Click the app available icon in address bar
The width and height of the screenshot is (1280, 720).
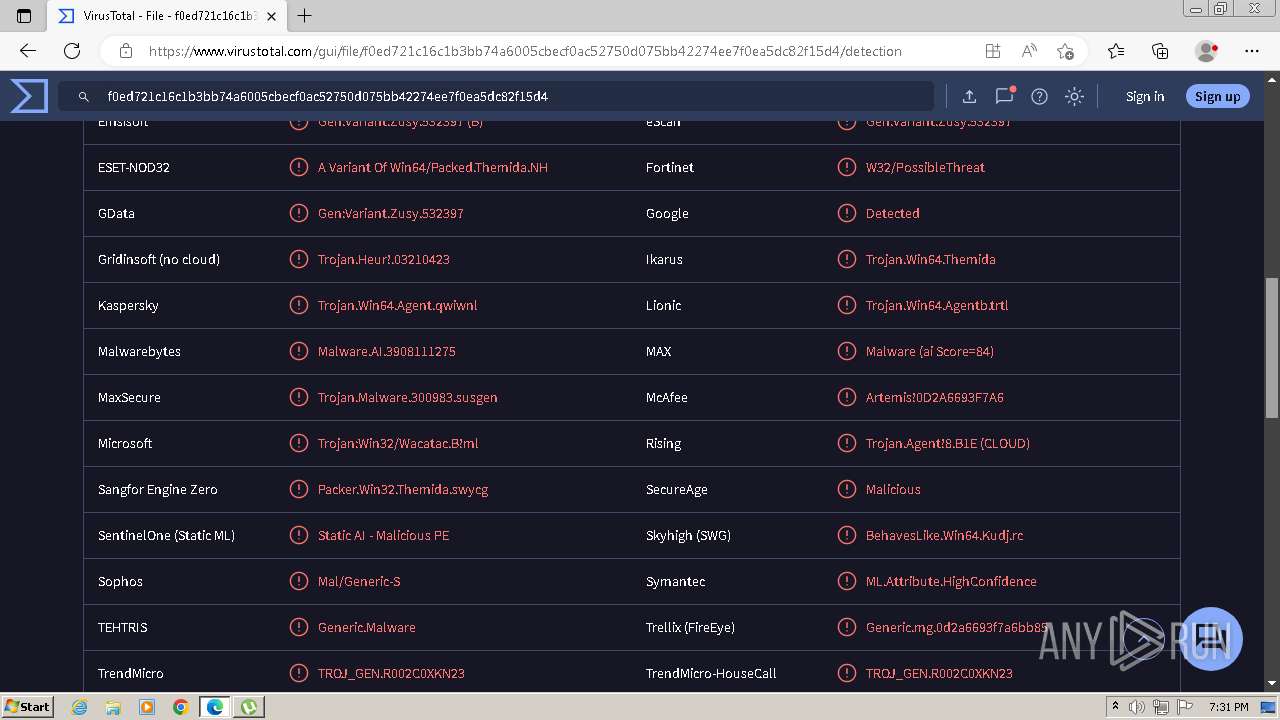tap(992, 51)
